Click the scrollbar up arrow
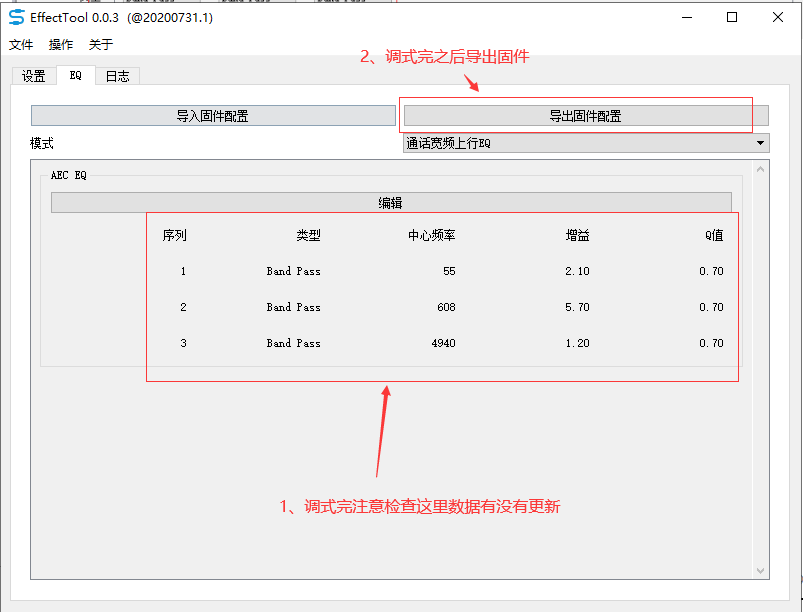The width and height of the screenshot is (803, 612). [760, 169]
